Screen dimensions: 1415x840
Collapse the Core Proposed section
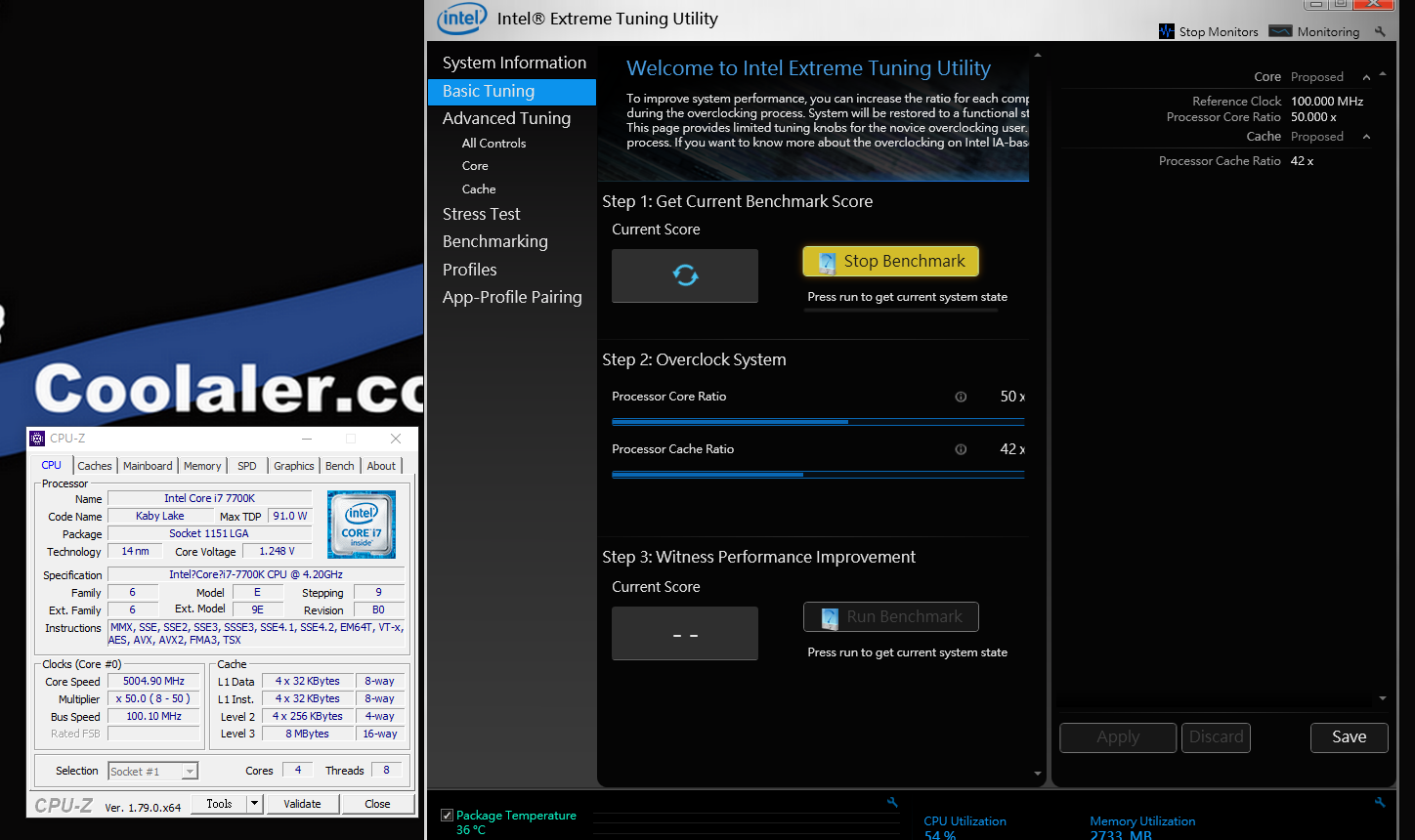tap(1366, 77)
